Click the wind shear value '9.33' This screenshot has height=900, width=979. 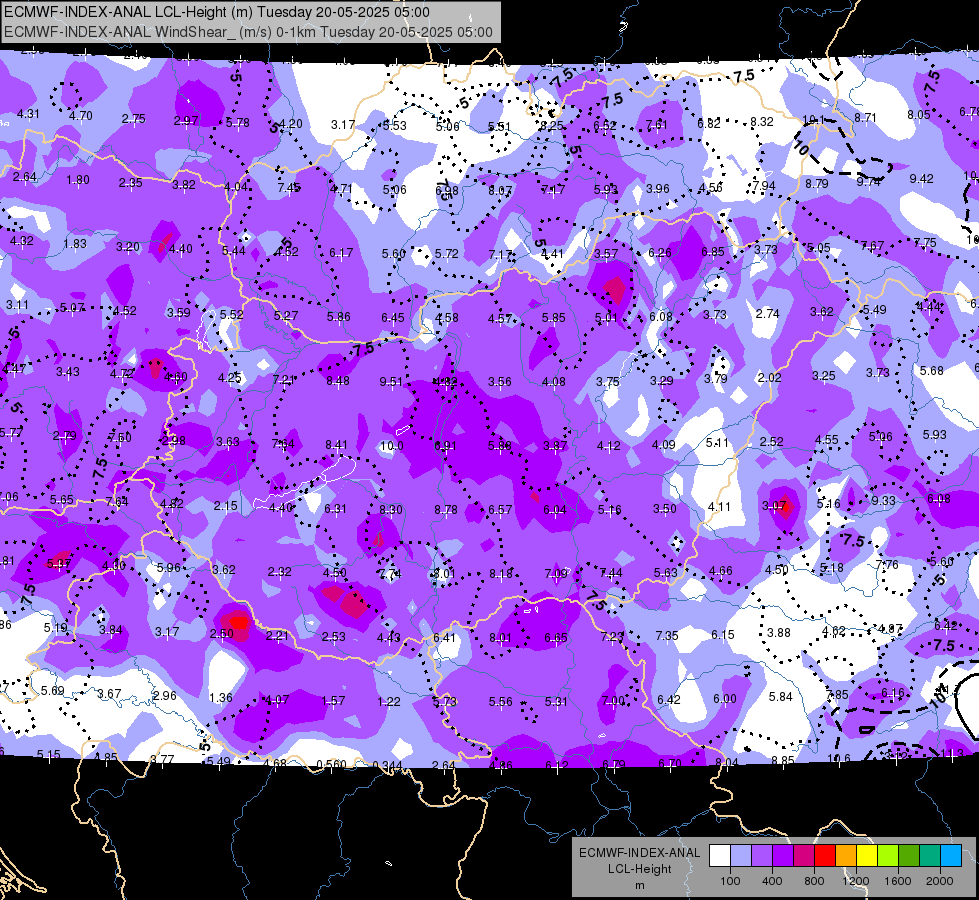[883, 500]
